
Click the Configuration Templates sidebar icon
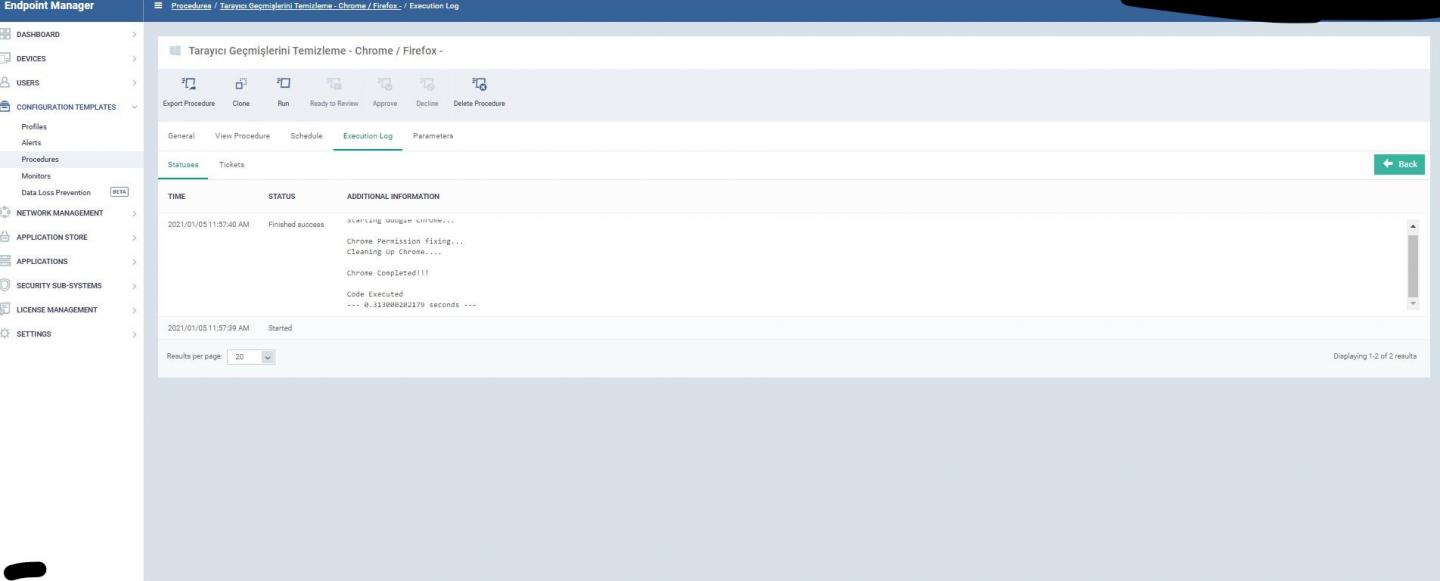coord(6,107)
